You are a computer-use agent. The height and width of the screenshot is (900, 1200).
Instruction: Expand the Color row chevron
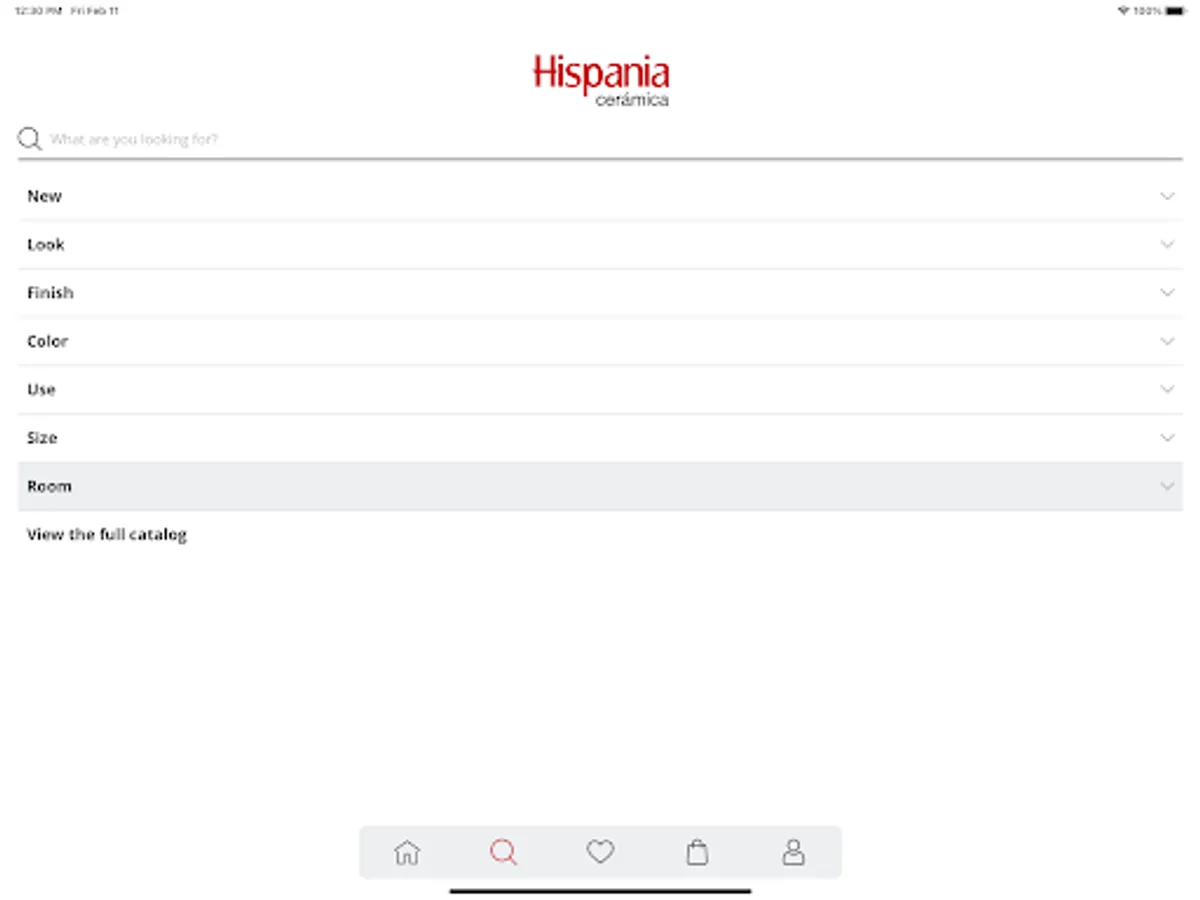click(1167, 341)
